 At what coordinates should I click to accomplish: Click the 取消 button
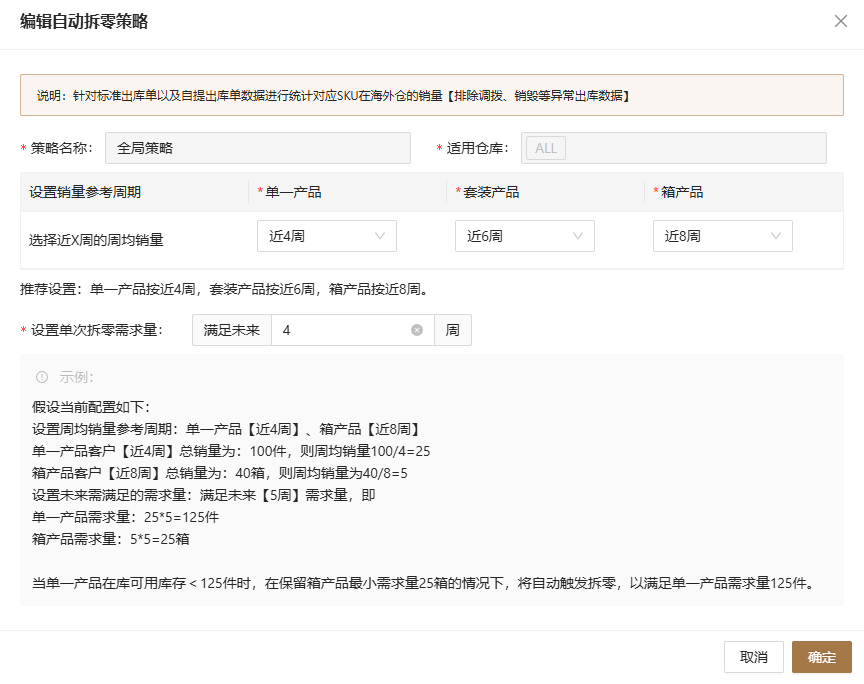pyautogui.click(x=753, y=657)
